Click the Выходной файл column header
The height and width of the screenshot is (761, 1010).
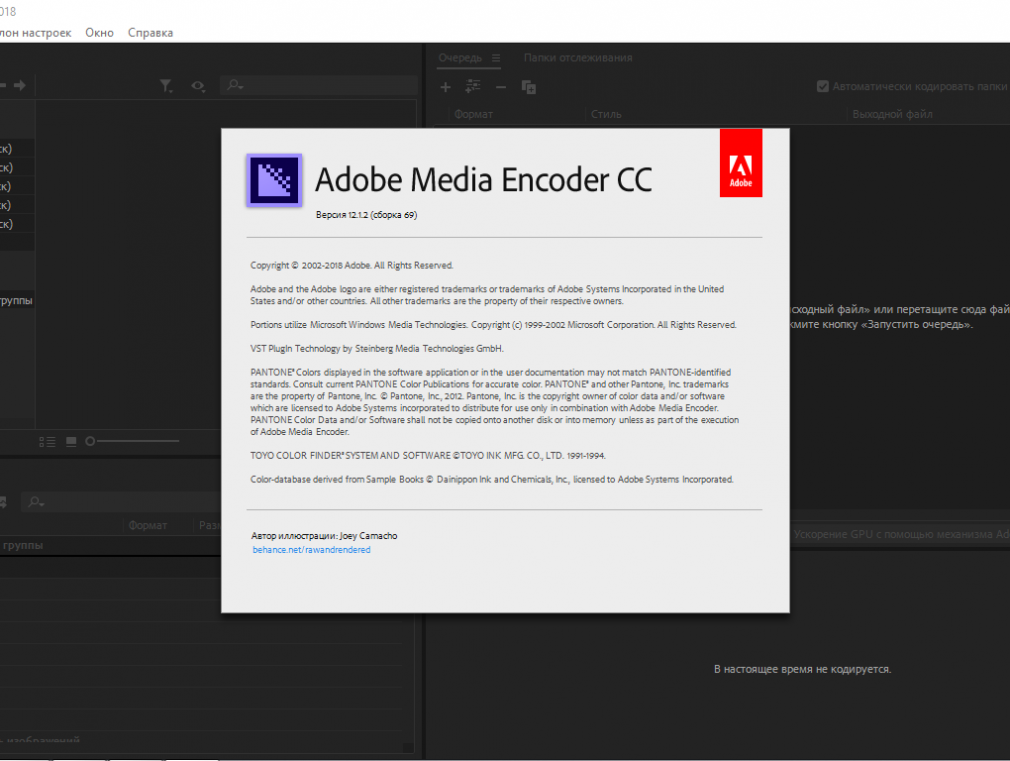[892, 114]
